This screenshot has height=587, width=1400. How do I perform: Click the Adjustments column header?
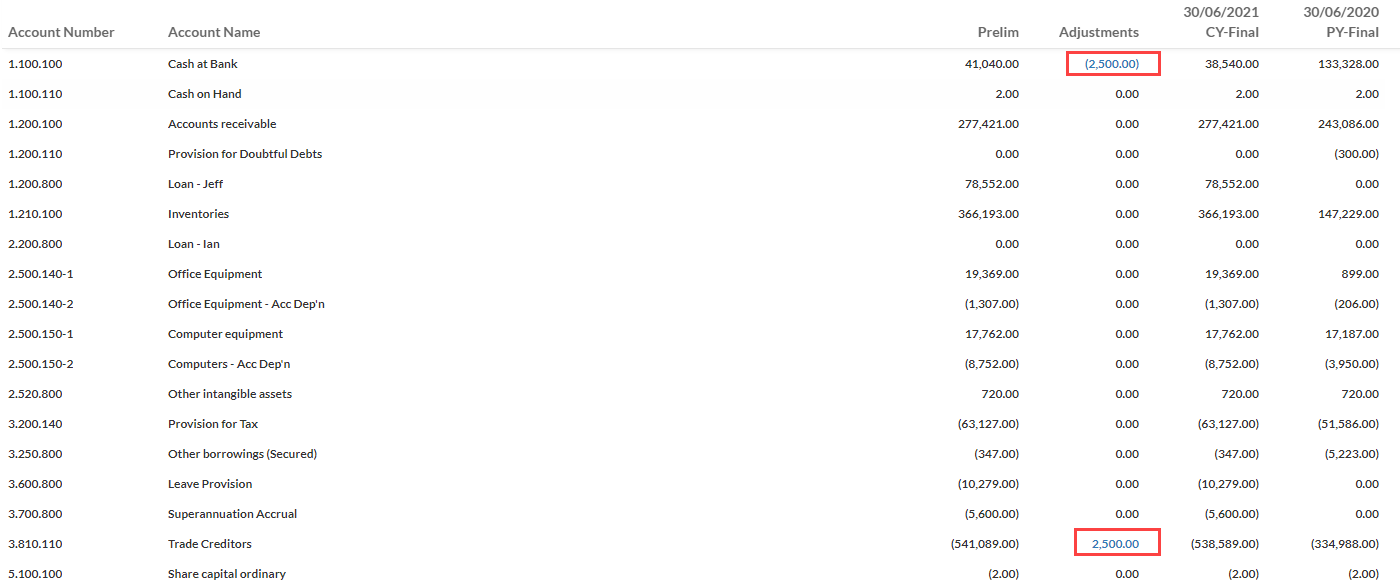[x=1098, y=32]
